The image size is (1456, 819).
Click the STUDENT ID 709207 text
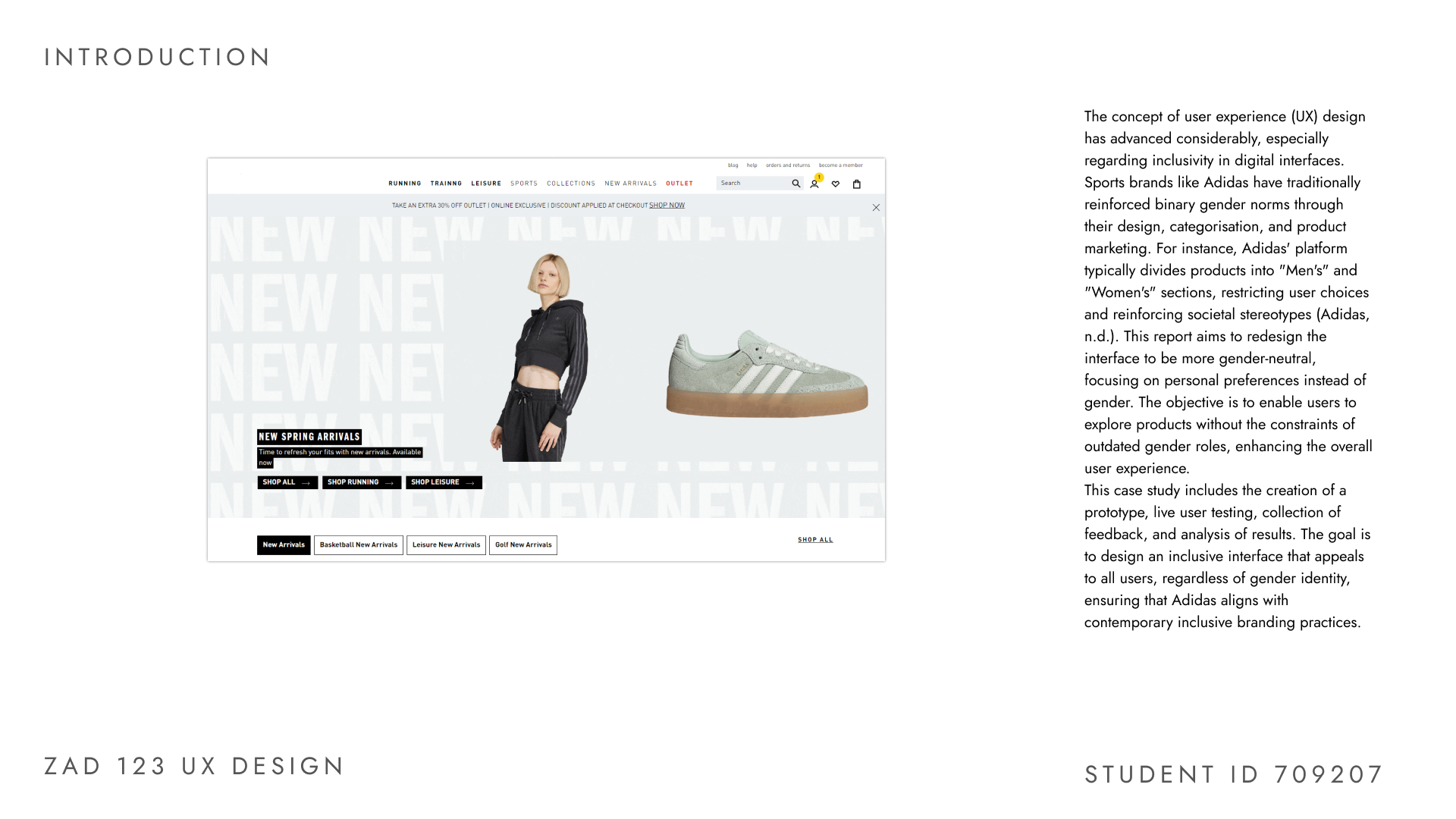coord(1234,774)
